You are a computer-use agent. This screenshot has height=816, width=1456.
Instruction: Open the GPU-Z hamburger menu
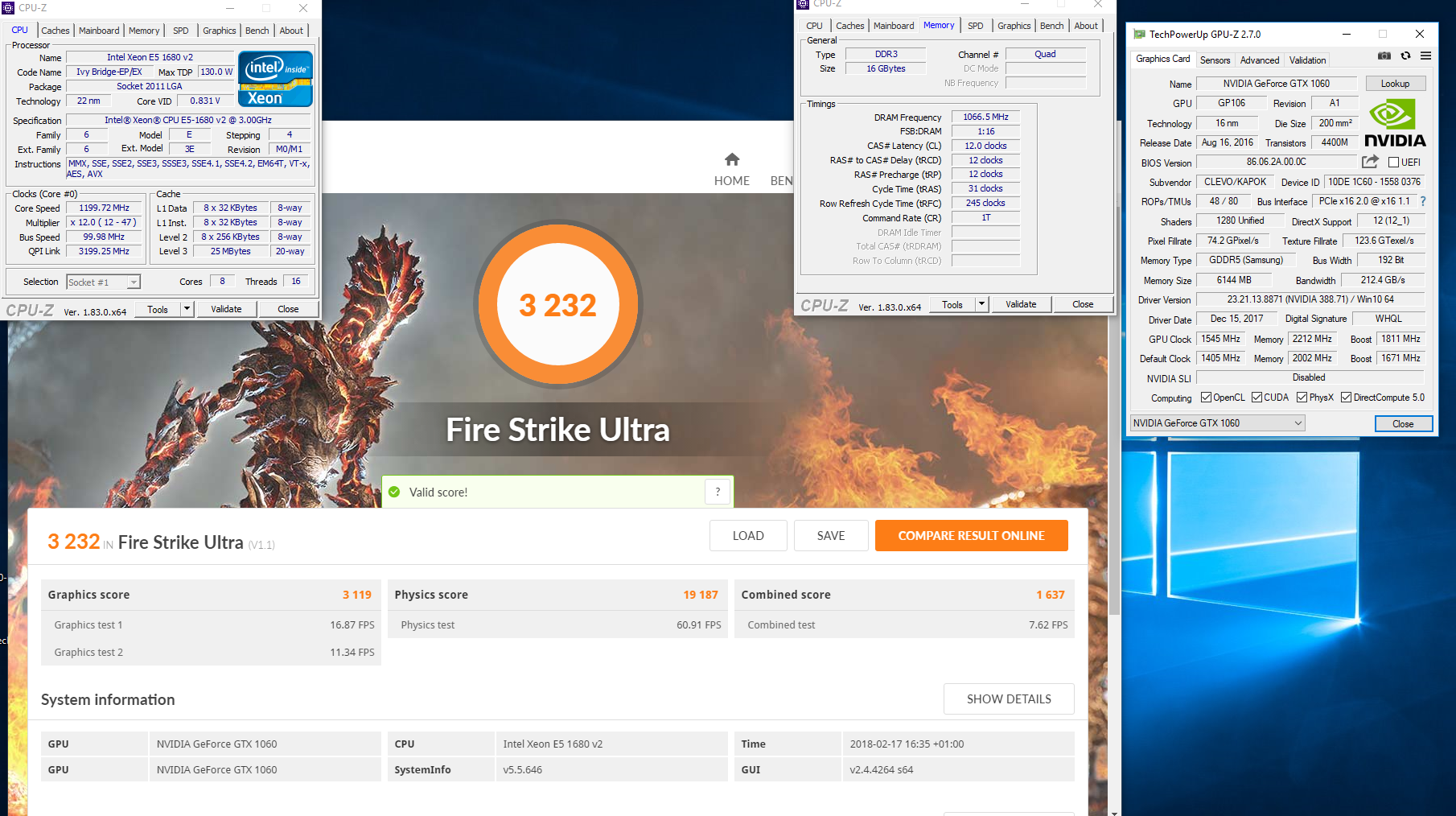[x=1425, y=56]
